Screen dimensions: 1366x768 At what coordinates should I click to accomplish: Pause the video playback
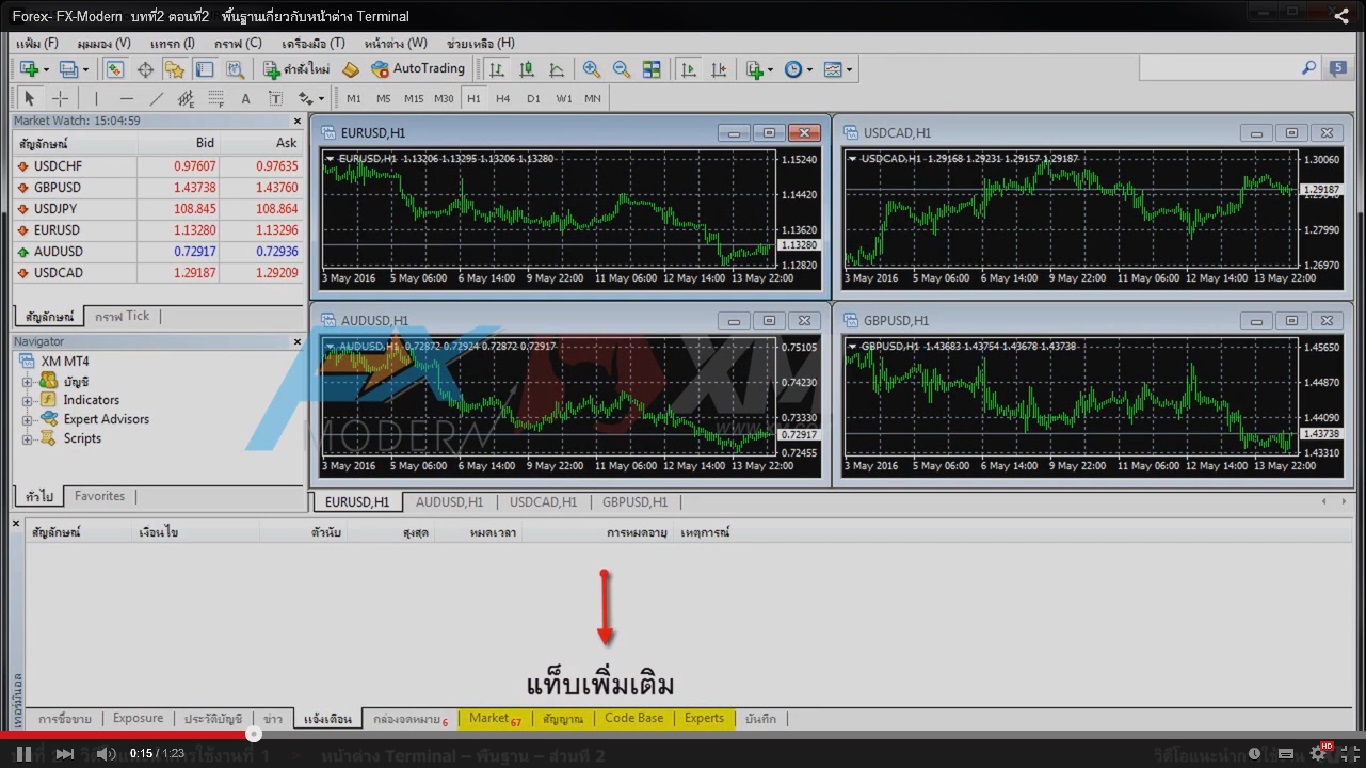pos(24,753)
